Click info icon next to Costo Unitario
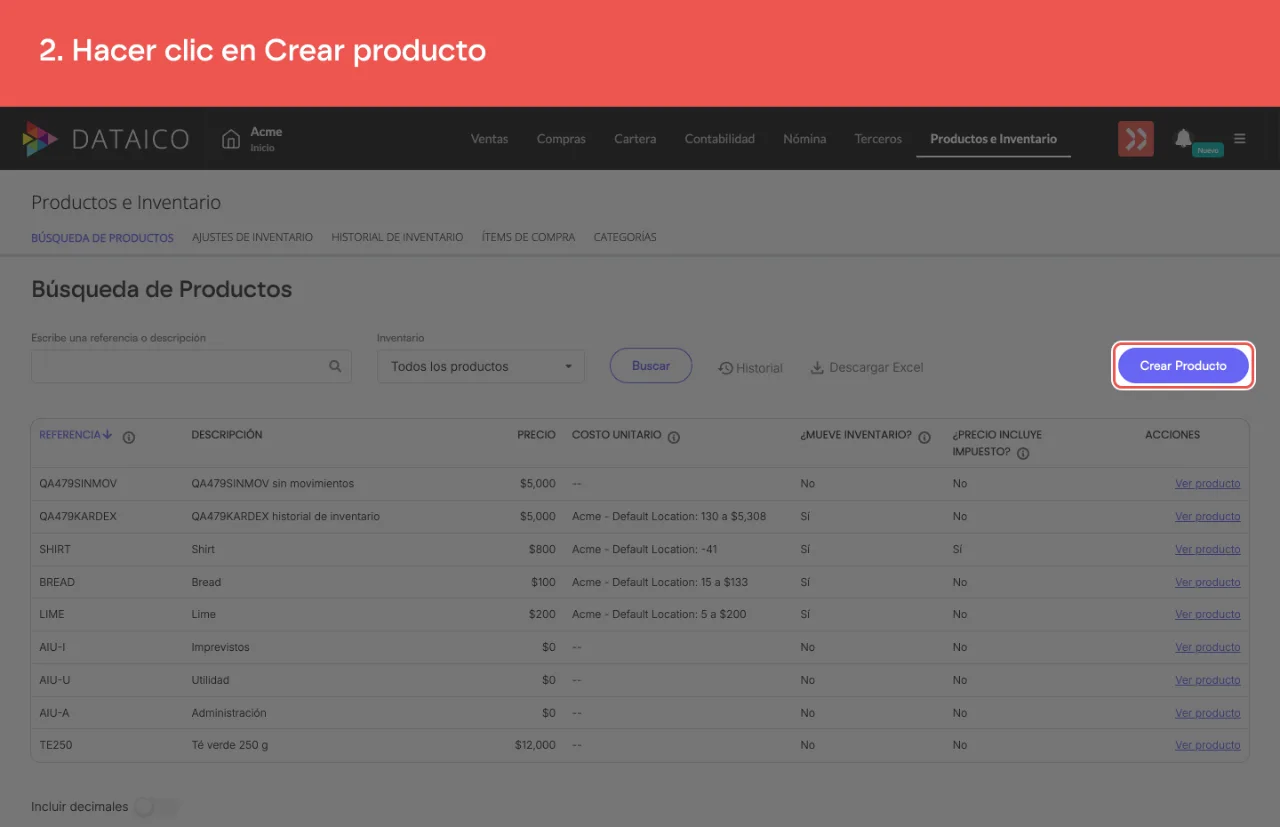The width and height of the screenshot is (1280, 827). (x=674, y=437)
